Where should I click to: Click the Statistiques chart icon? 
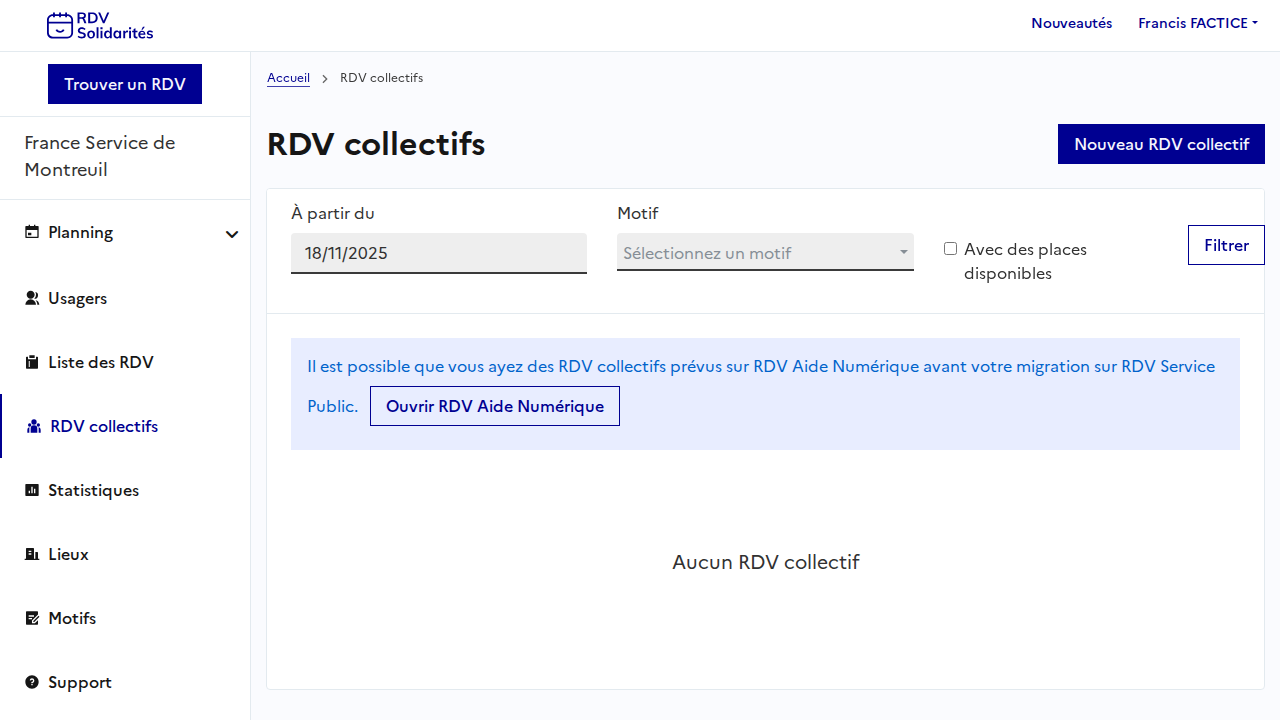(x=32, y=490)
